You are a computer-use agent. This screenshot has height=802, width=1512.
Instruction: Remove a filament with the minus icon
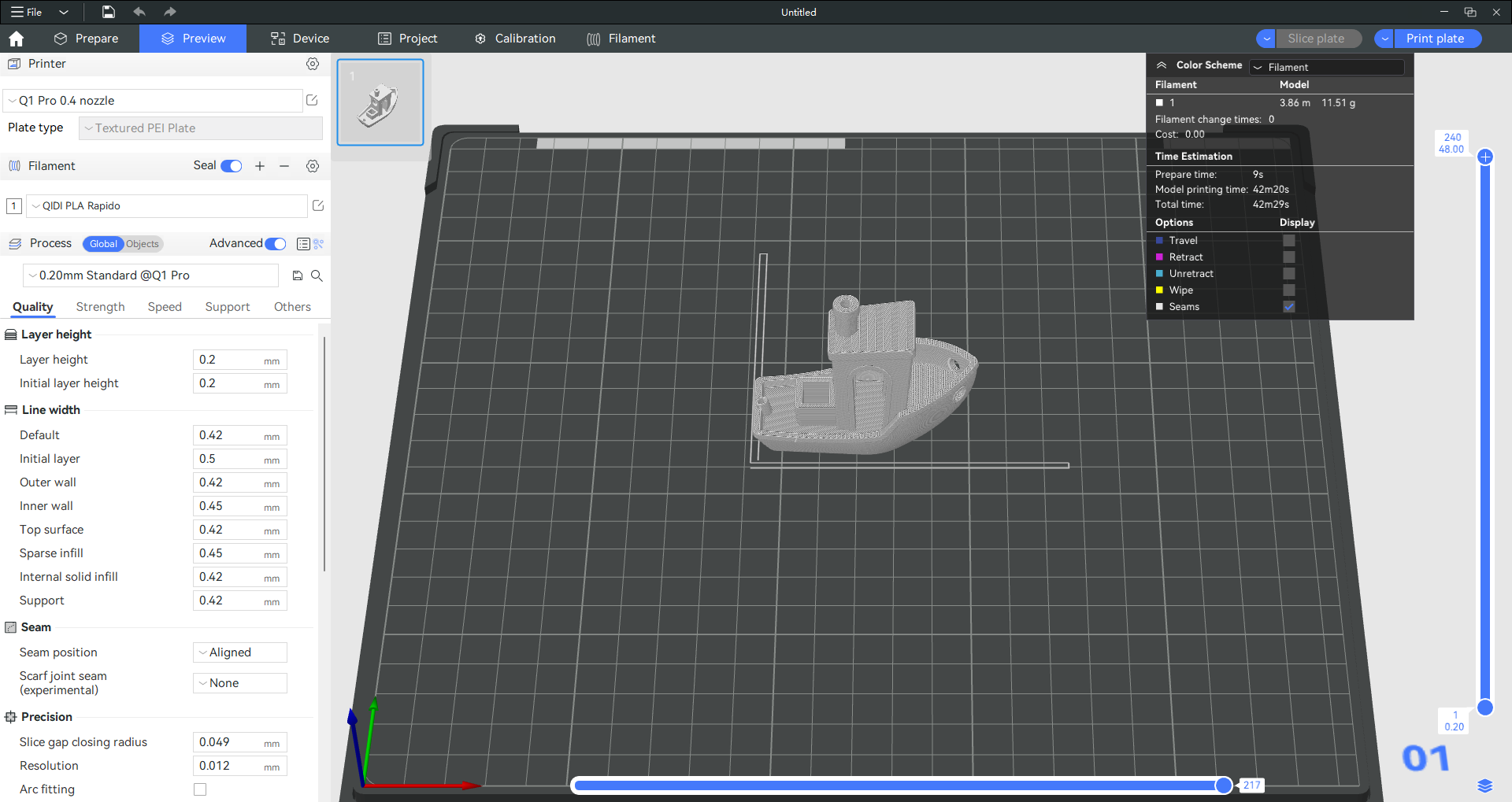coord(284,166)
